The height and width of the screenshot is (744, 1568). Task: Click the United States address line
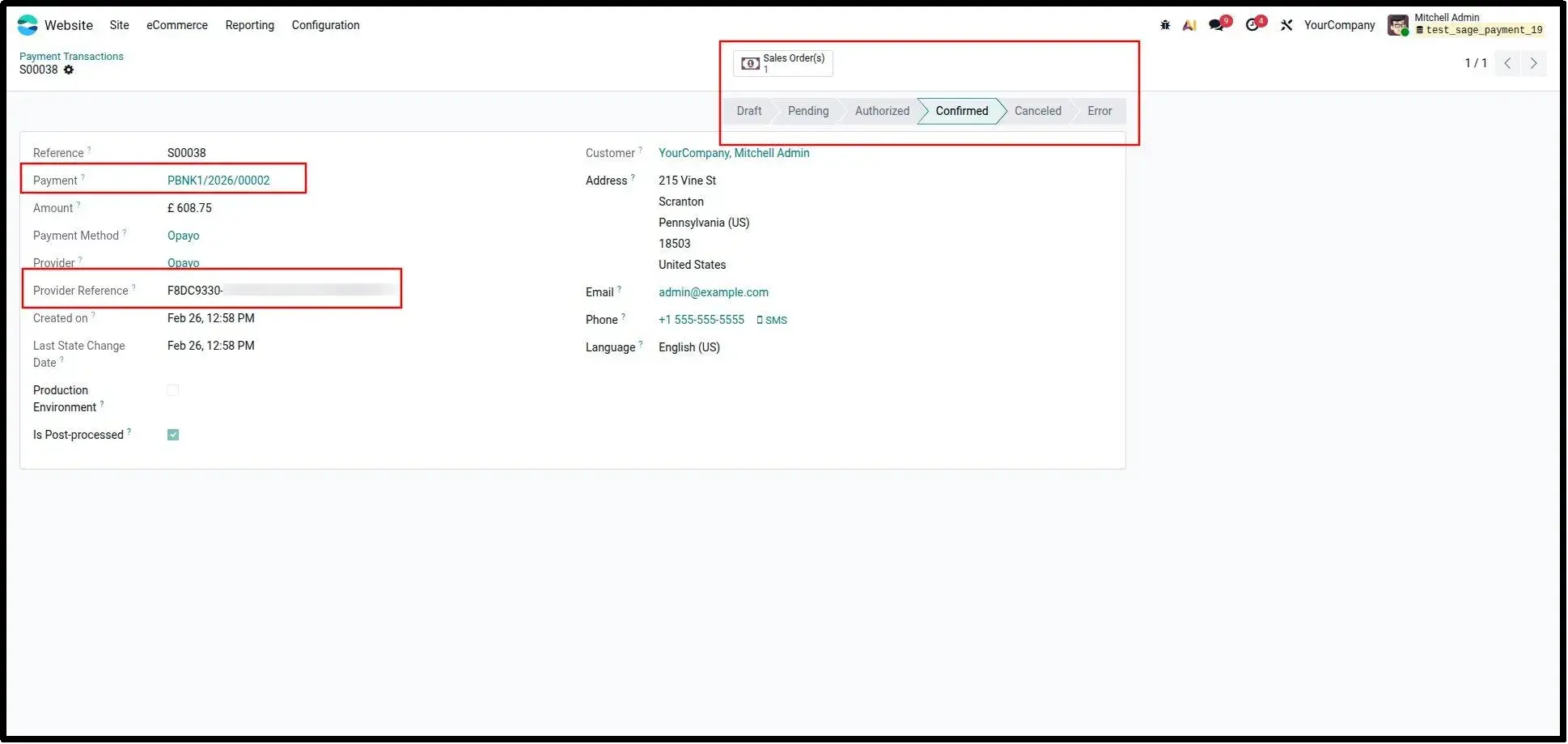point(693,265)
